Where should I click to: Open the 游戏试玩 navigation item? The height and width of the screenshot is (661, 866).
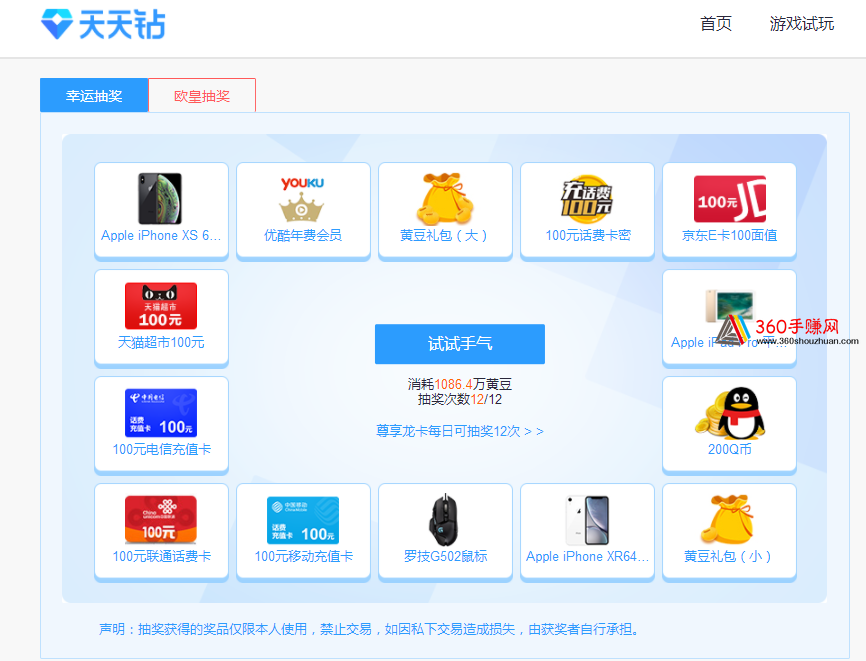pos(802,24)
